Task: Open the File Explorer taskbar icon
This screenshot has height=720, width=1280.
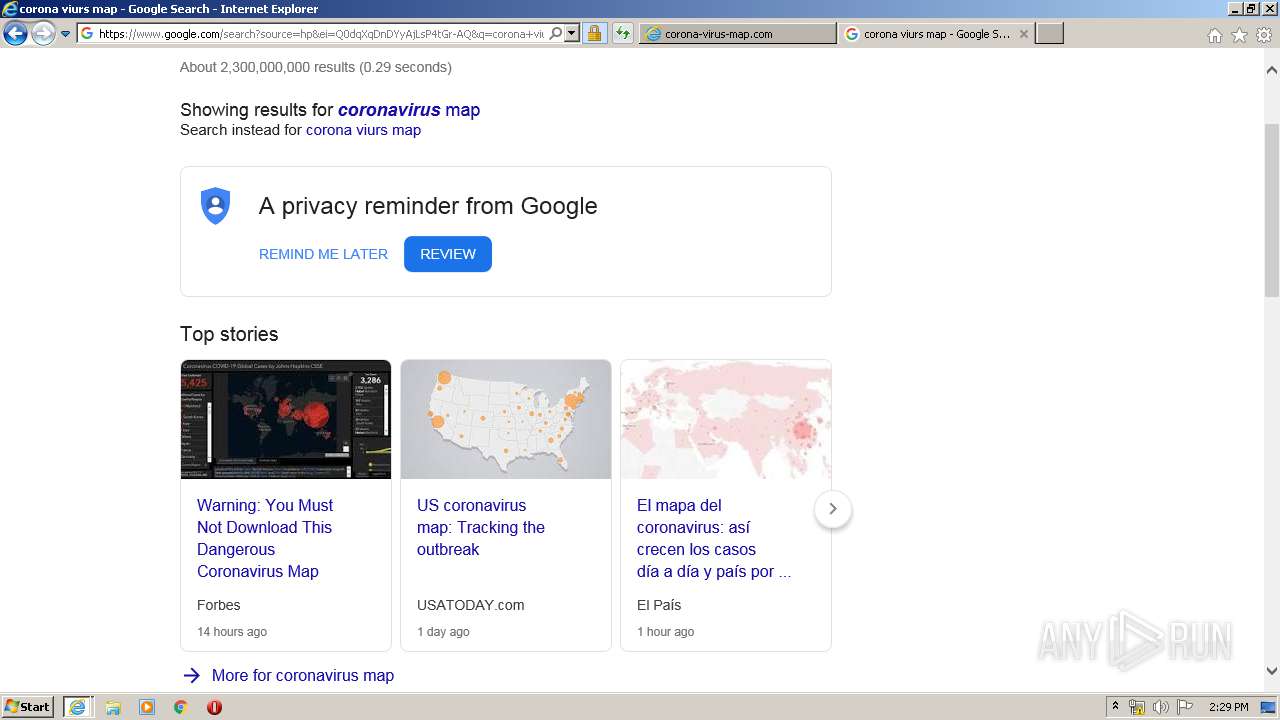Action: pyautogui.click(x=113, y=707)
